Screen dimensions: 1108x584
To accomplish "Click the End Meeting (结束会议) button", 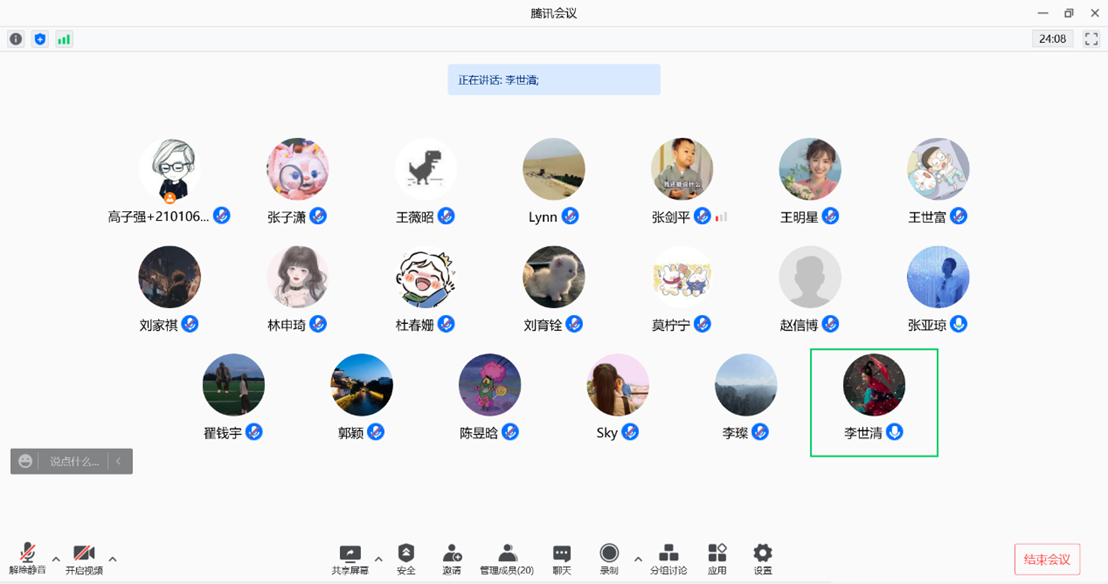I will (1047, 559).
